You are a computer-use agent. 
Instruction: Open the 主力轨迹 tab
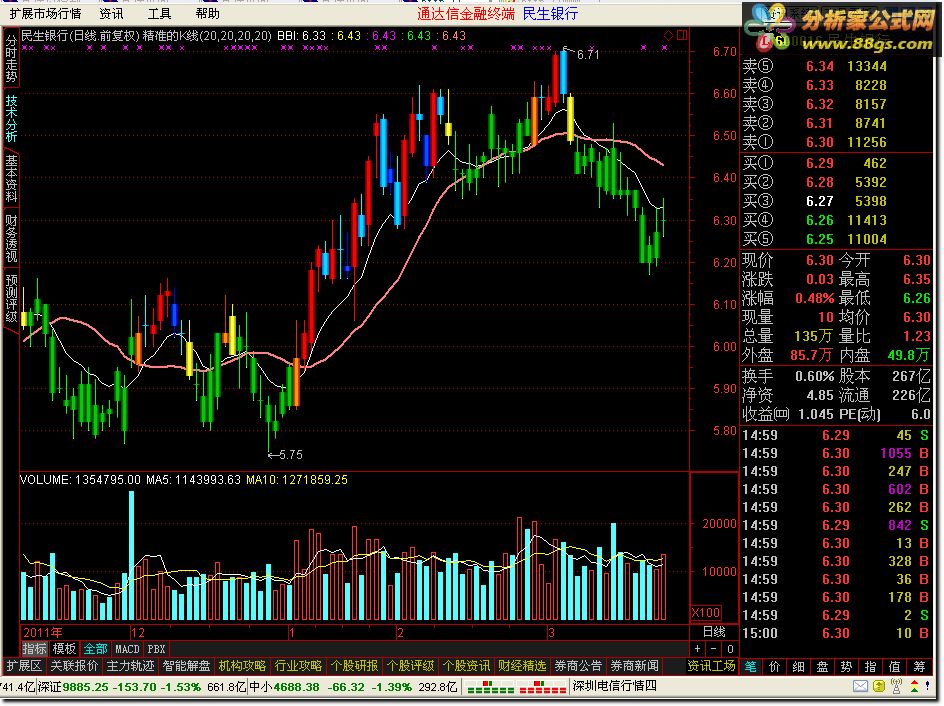(x=130, y=666)
